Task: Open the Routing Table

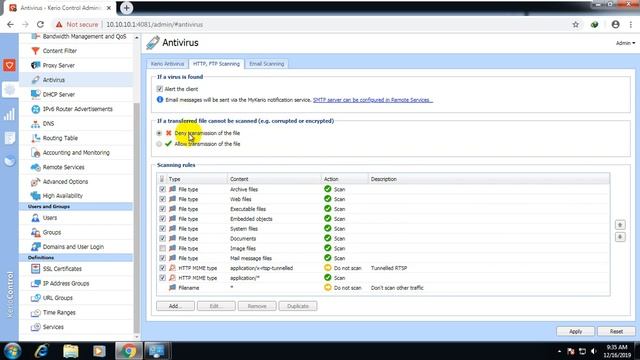Action: 60,138
